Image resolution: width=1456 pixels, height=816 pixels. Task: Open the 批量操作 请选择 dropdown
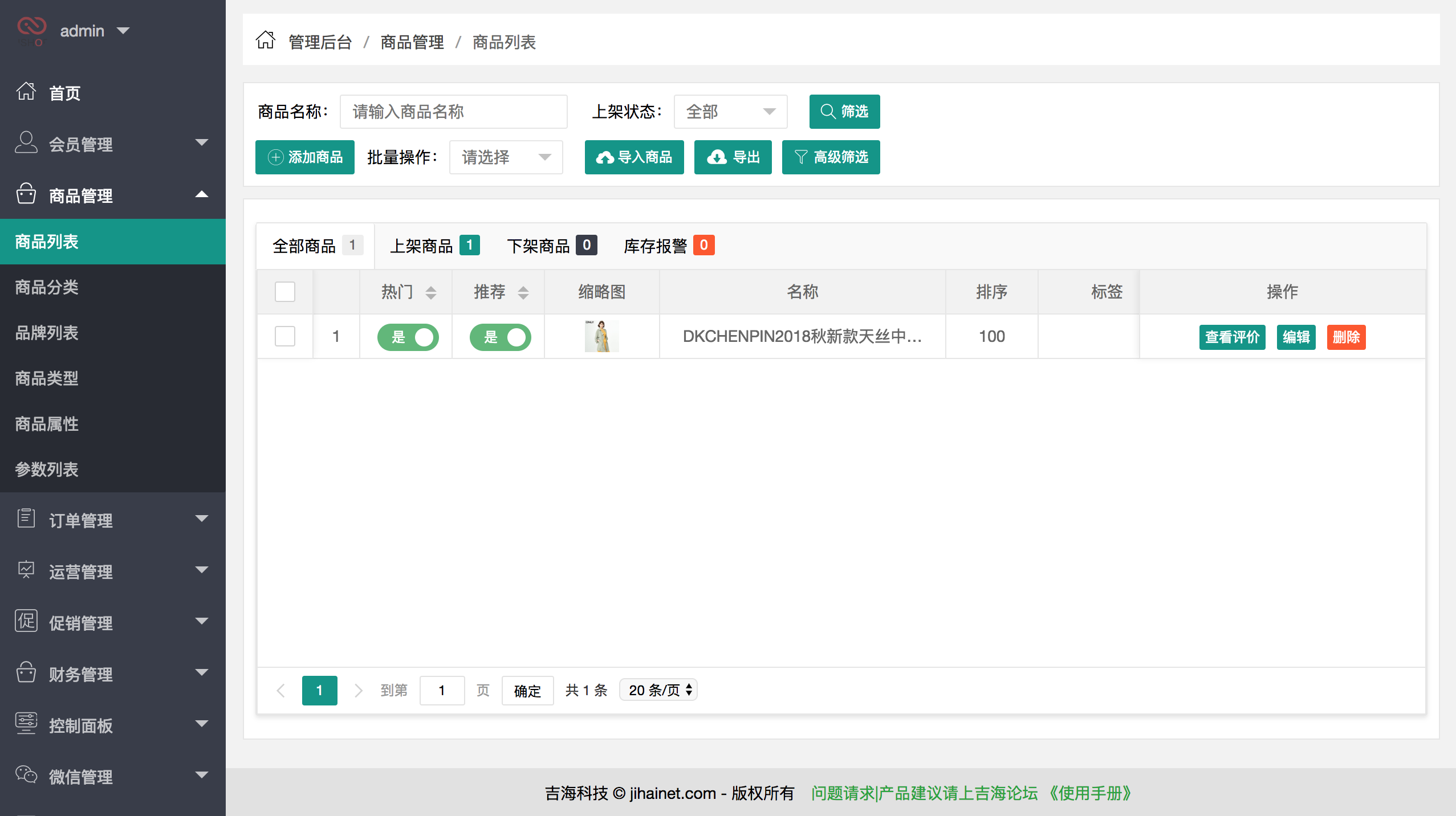[x=505, y=157]
